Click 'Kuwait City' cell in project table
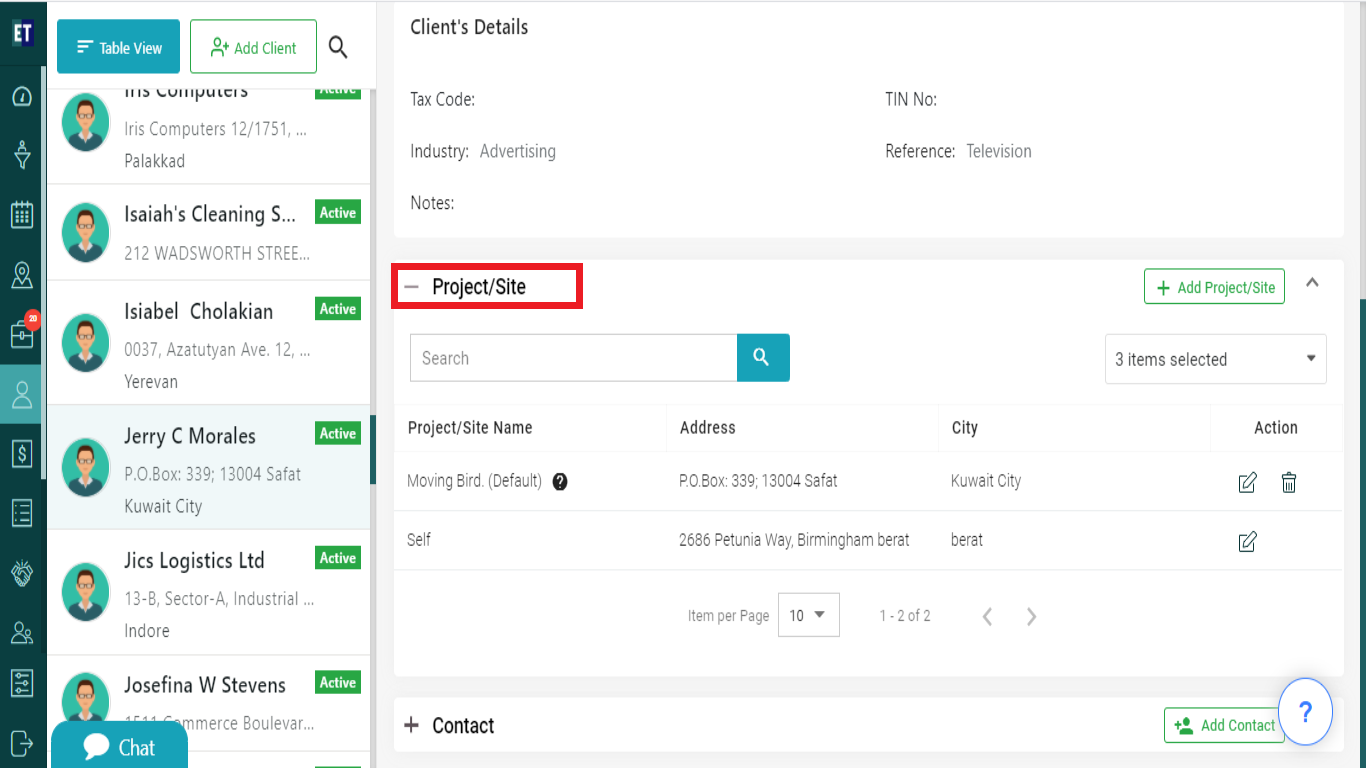Screen dimensions: 1366x768 (986, 481)
